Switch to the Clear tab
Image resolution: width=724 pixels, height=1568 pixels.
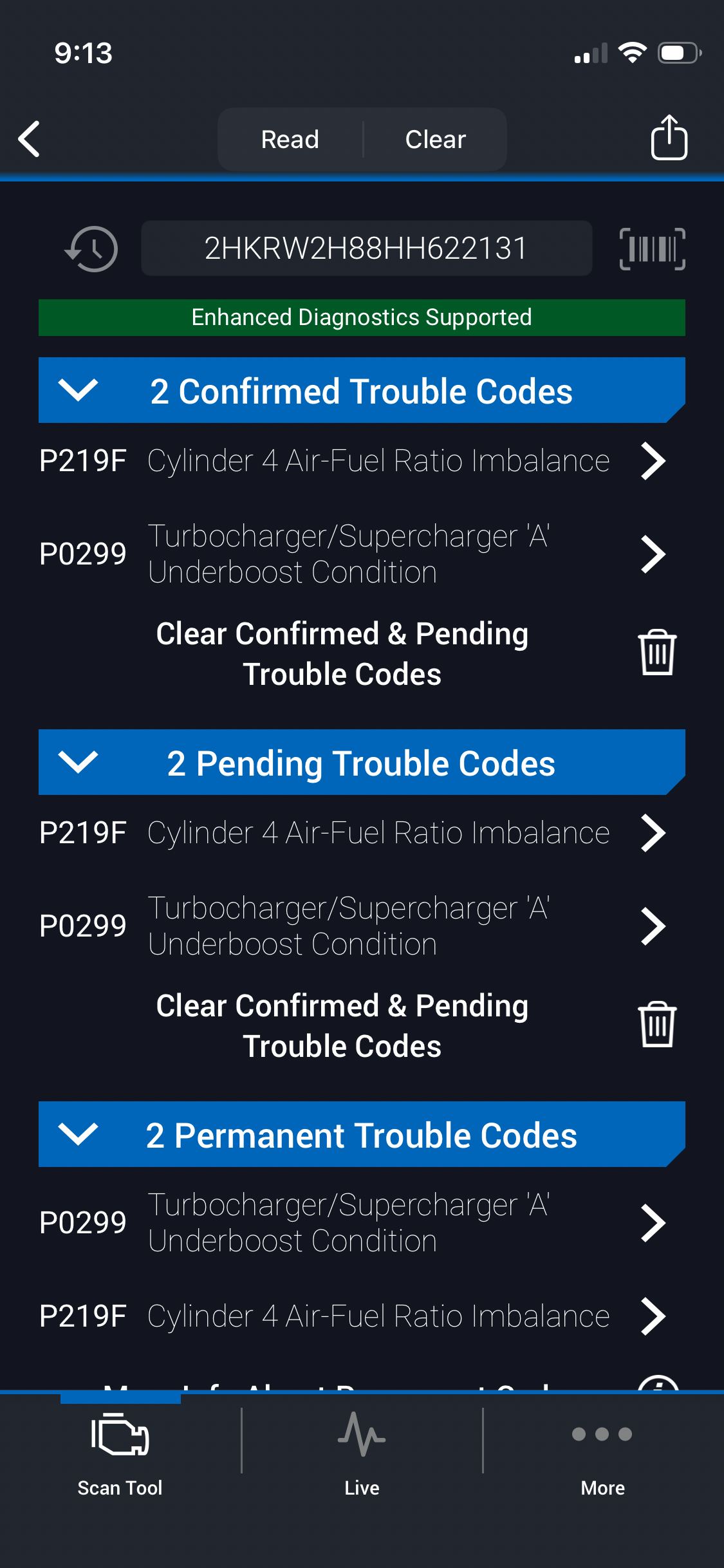tap(436, 139)
